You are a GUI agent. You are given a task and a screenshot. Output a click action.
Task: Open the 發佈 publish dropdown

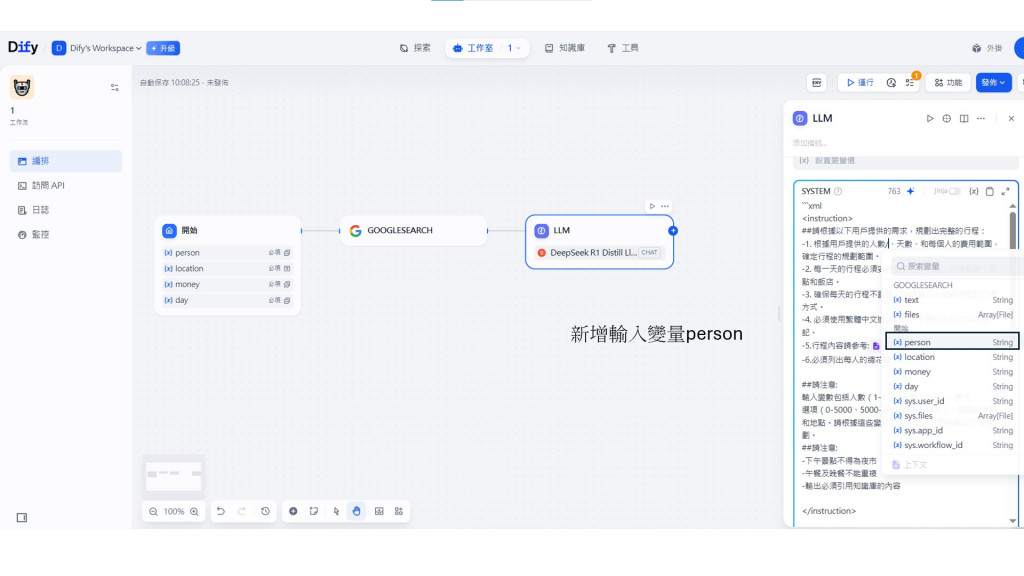point(993,82)
